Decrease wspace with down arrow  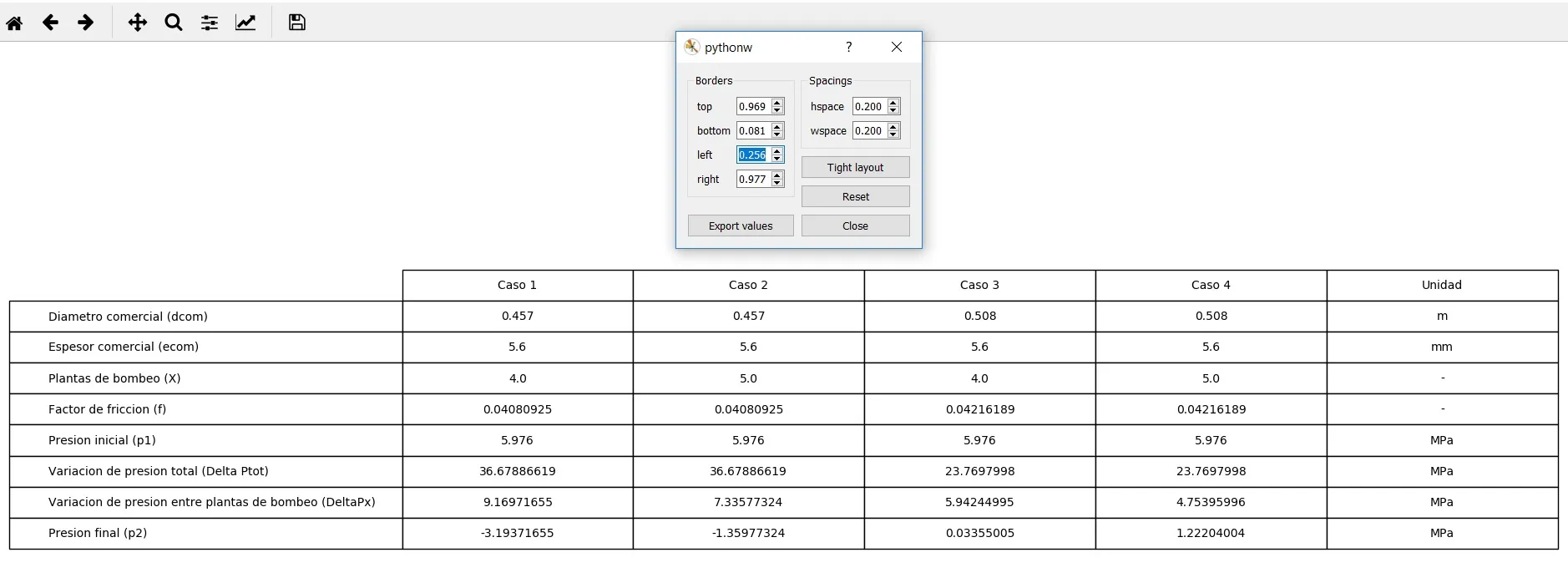(x=893, y=134)
